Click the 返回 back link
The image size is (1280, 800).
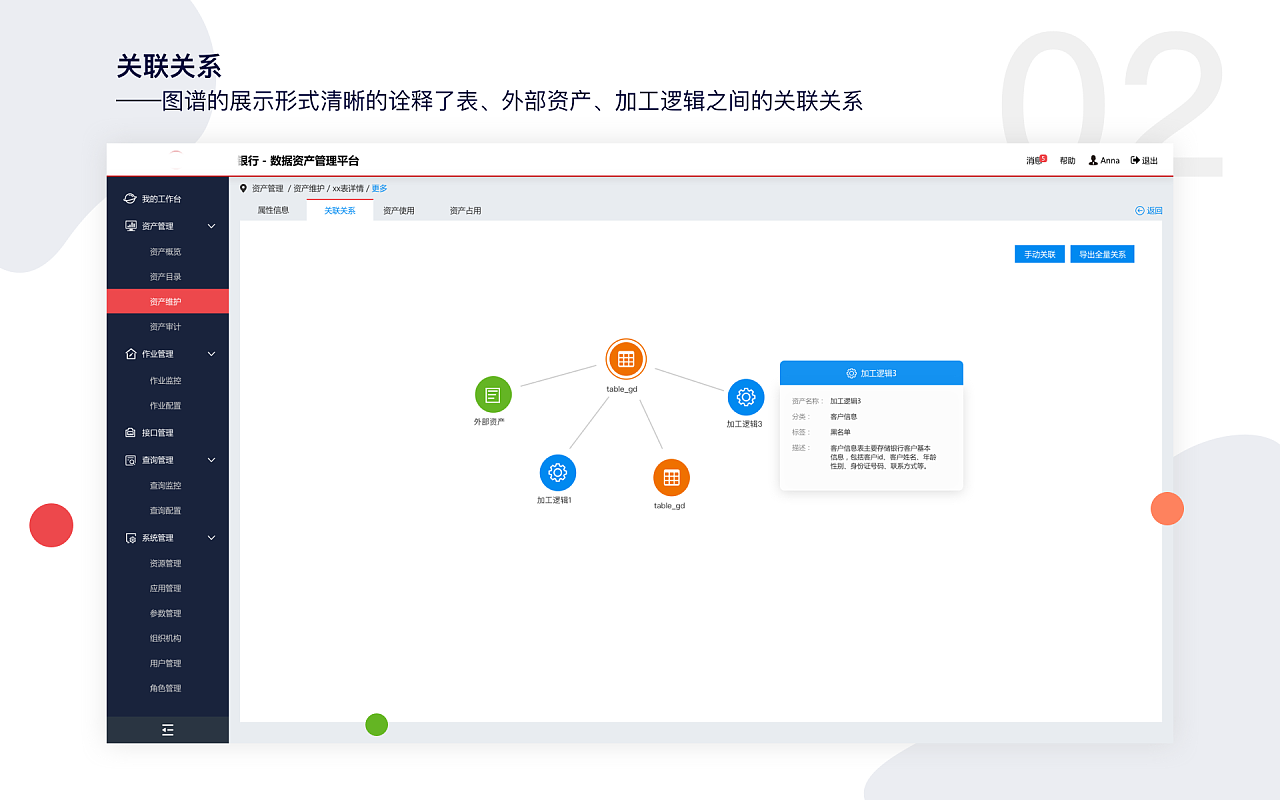(x=1148, y=210)
